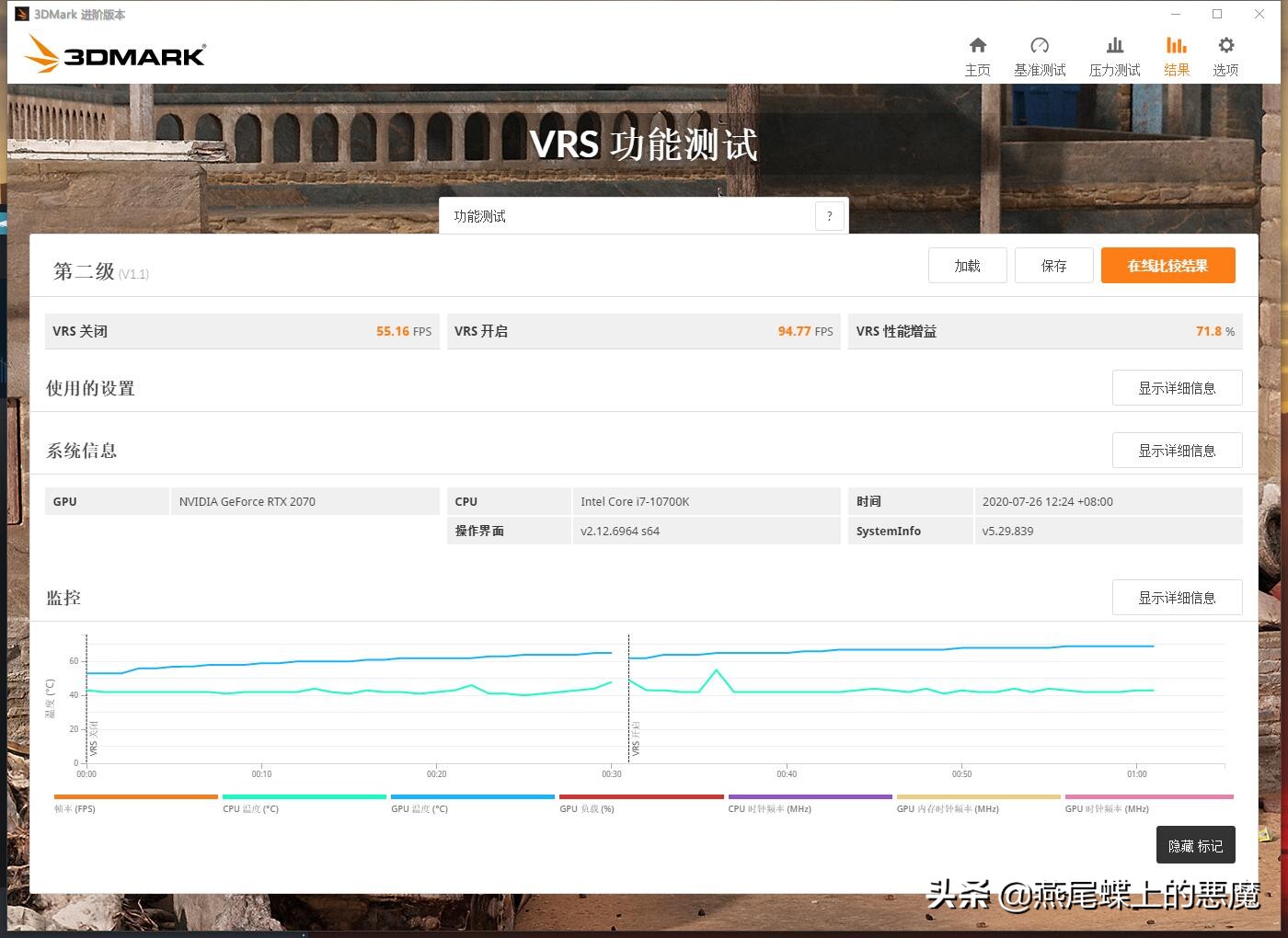Click the red GPU 负载 color bar
This screenshot has height=938, width=1288.
(640, 796)
